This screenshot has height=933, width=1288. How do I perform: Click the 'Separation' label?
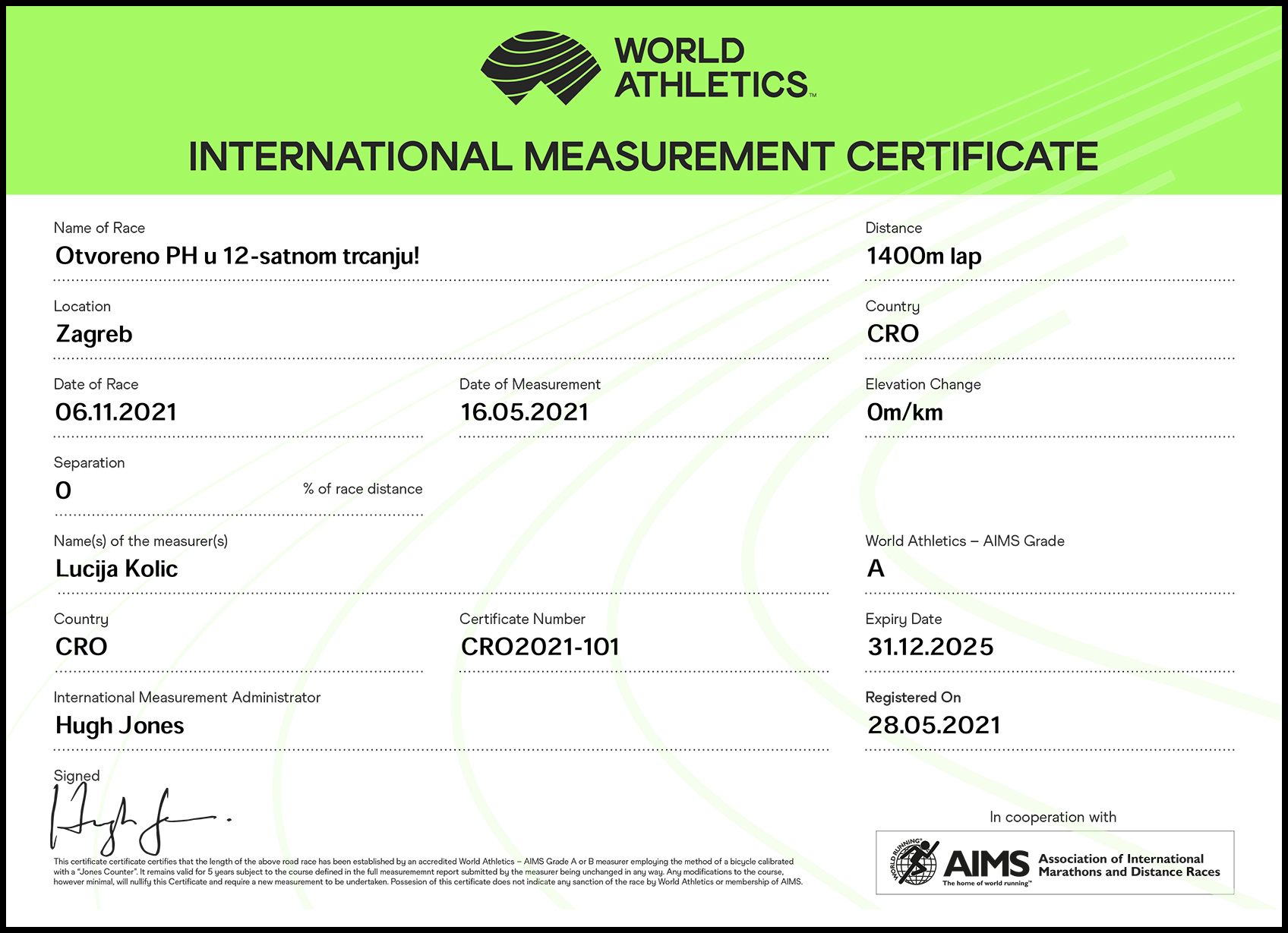click(90, 463)
